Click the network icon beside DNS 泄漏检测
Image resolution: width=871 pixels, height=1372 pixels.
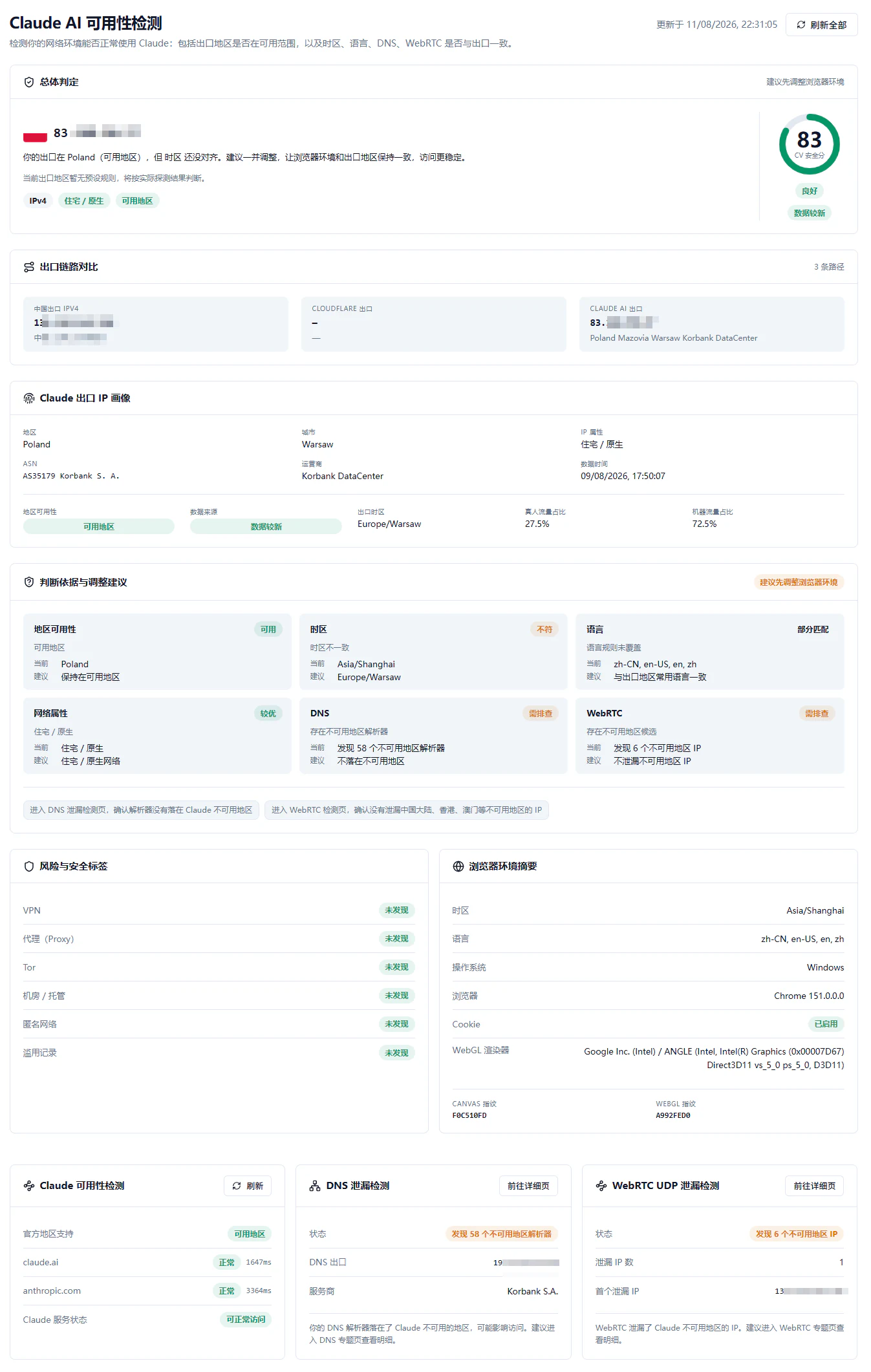[x=315, y=1186]
